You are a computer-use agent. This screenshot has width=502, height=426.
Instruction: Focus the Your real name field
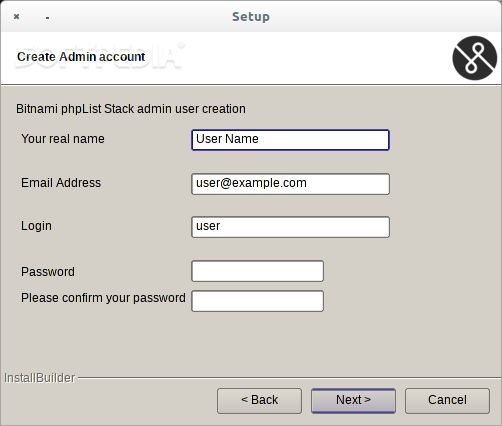[x=290, y=140]
